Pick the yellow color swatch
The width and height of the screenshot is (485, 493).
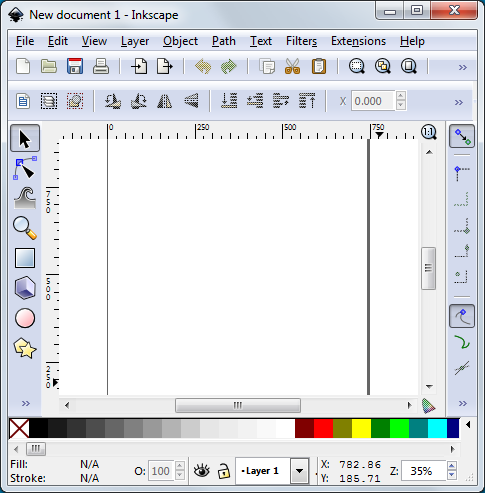pos(361,428)
